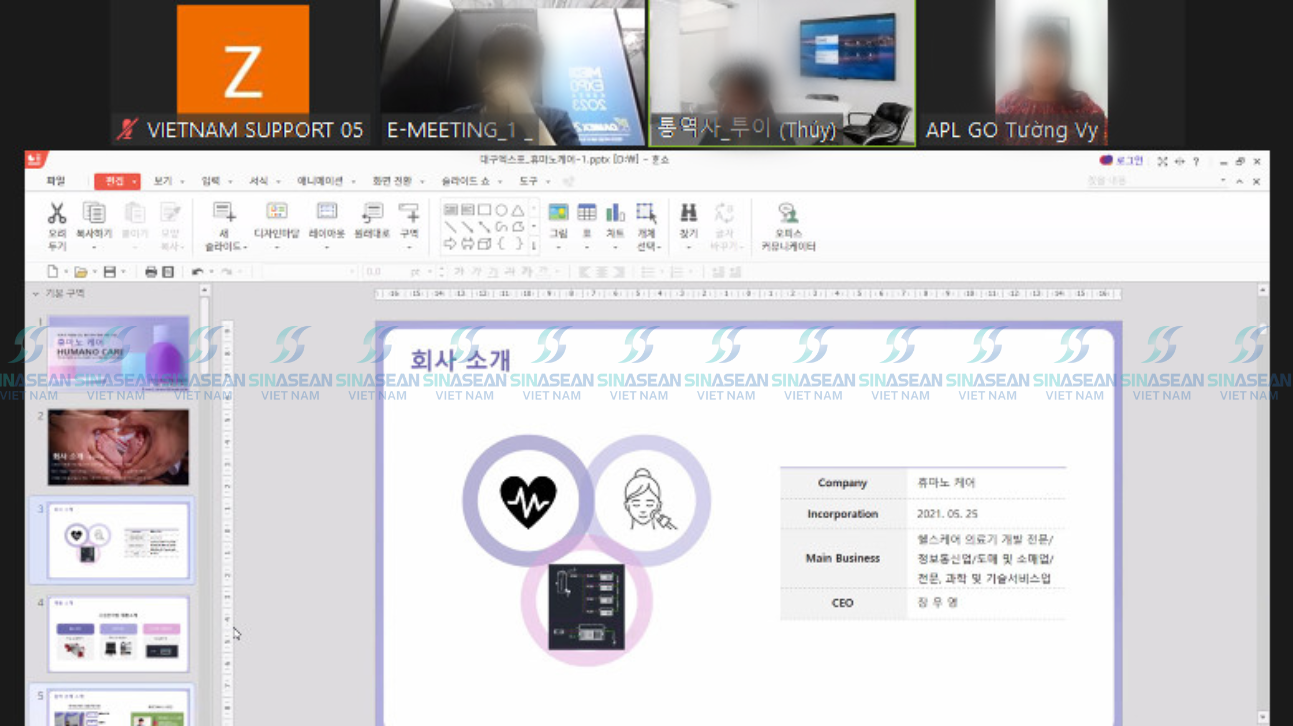Click the heart pulse graphic on slide
The height and width of the screenshot is (726, 1293).
(527, 501)
